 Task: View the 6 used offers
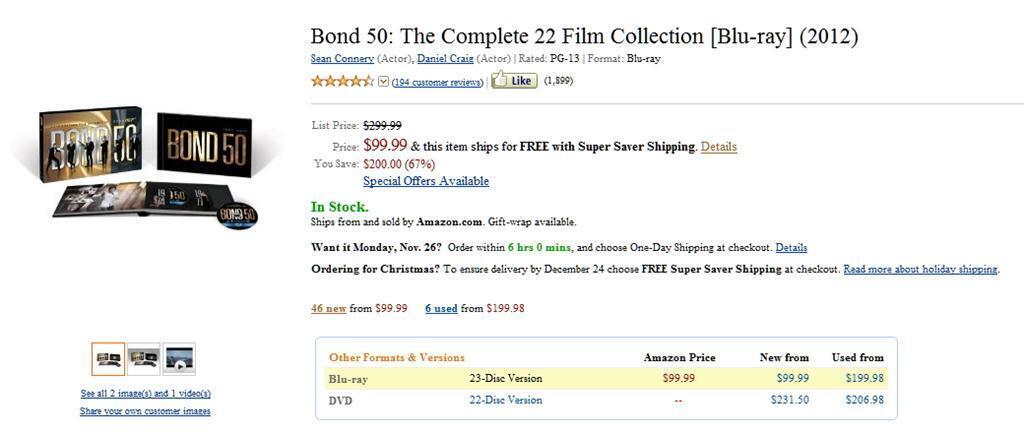coord(441,308)
